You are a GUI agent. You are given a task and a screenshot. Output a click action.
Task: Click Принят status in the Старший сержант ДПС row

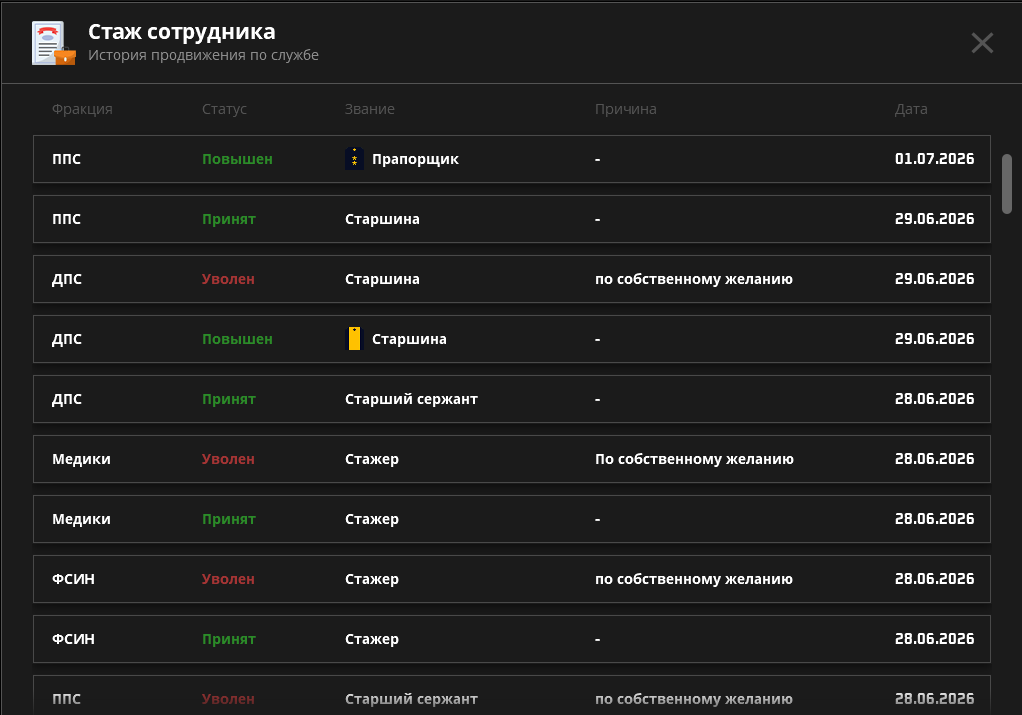pyautogui.click(x=229, y=399)
